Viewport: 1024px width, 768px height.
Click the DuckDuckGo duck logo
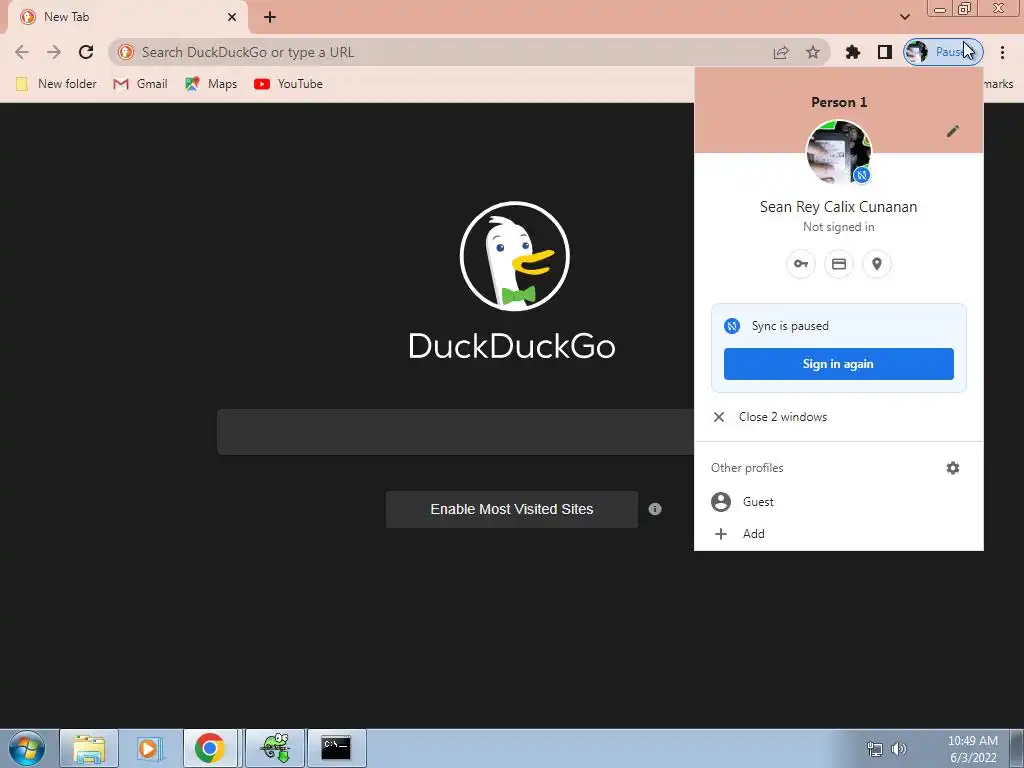[x=515, y=256]
